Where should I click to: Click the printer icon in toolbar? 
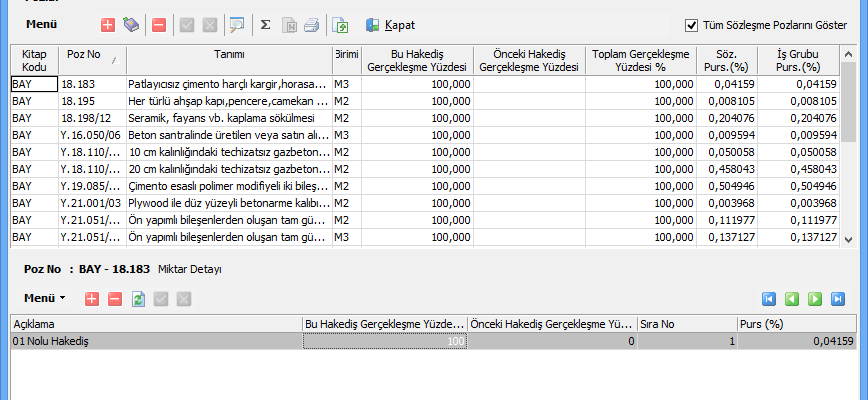[311, 24]
